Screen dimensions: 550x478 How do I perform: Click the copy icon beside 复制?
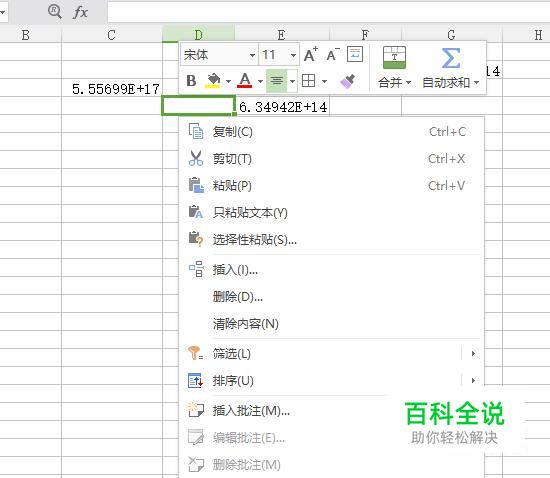(x=196, y=132)
